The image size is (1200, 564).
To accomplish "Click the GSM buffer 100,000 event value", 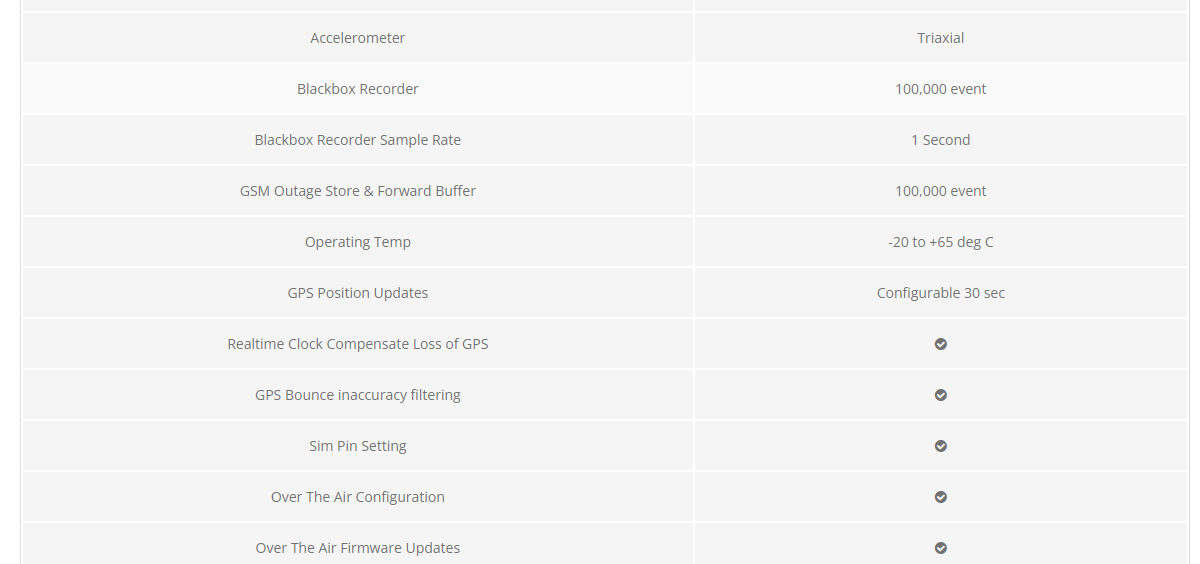I will [x=941, y=191].
